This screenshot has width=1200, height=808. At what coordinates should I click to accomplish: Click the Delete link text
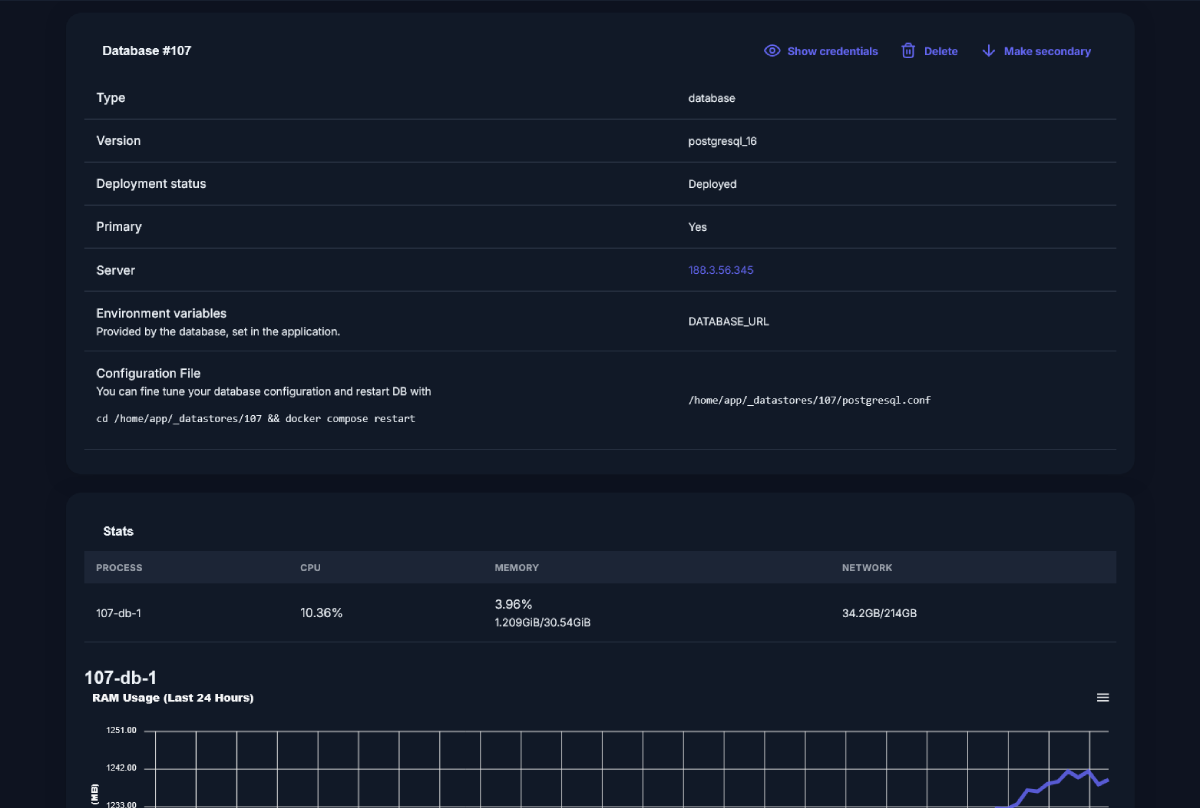pos(941,51)
